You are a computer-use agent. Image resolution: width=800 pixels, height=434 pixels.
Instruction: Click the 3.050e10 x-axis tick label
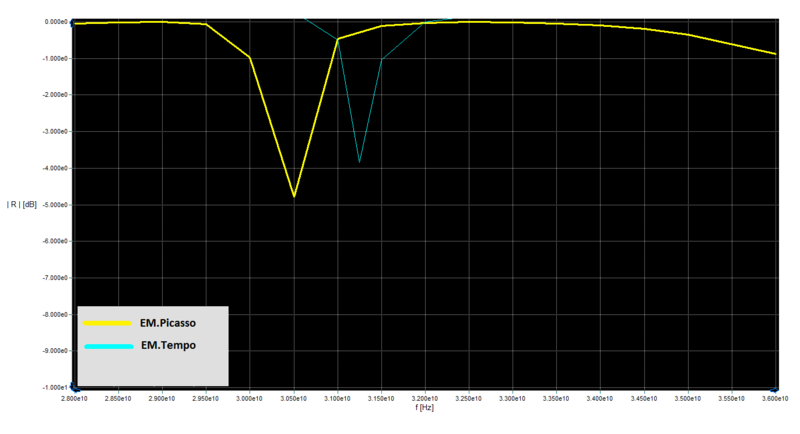click(x=293, y=398)
